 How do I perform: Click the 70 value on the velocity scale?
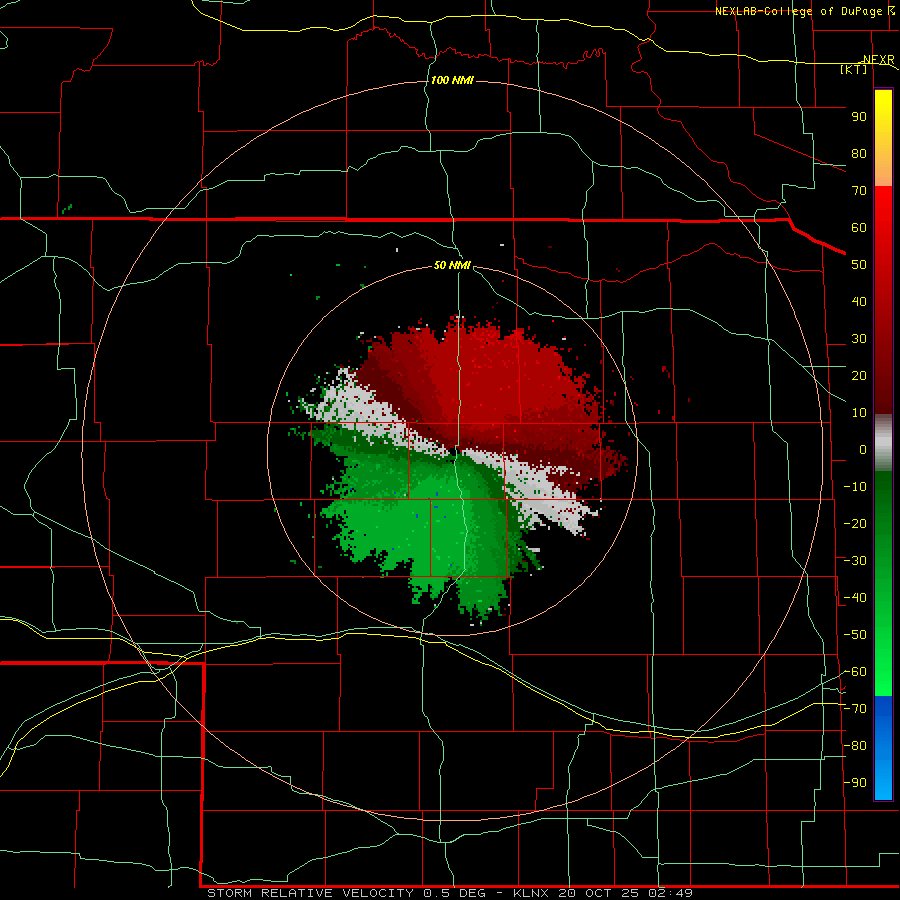point(859,191)
